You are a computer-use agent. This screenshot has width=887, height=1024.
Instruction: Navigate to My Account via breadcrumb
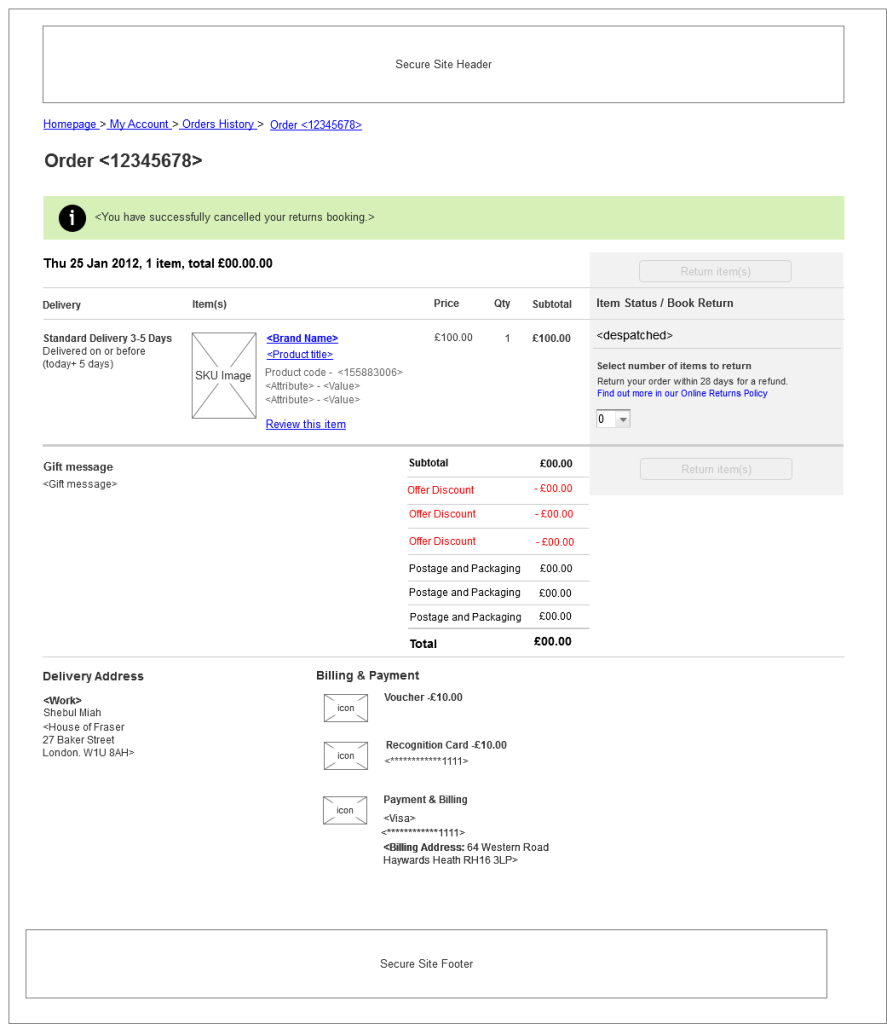(139, 124)
